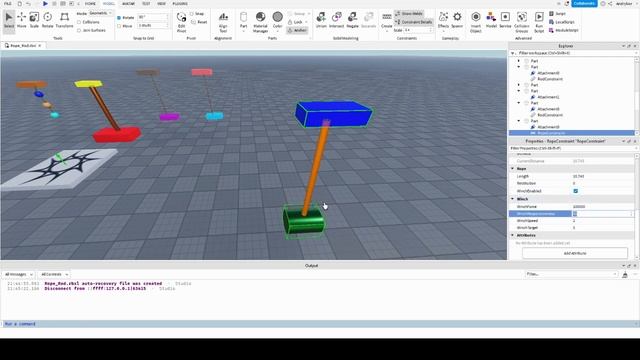Open the FILE menu
The width and height of the screenshot is (640, 360).
(x=8, y=4)
